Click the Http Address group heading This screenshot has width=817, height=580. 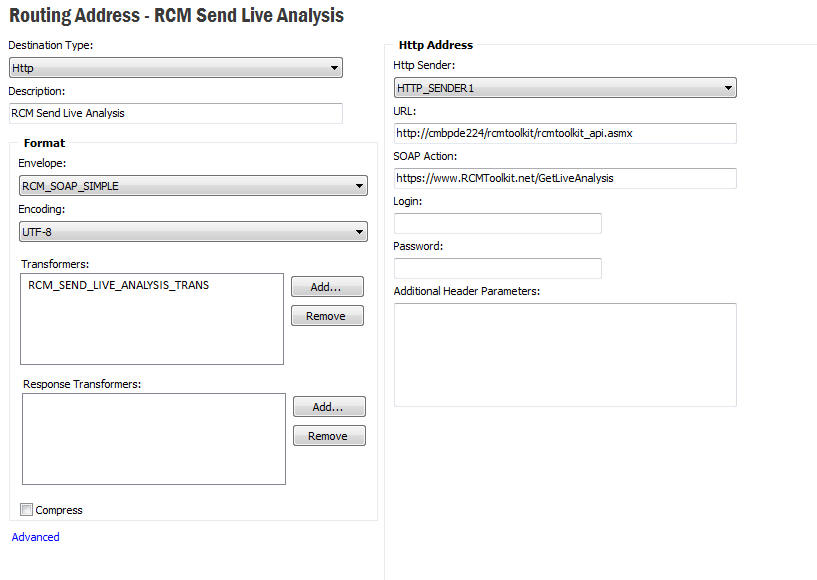click(x=435, y=45)
